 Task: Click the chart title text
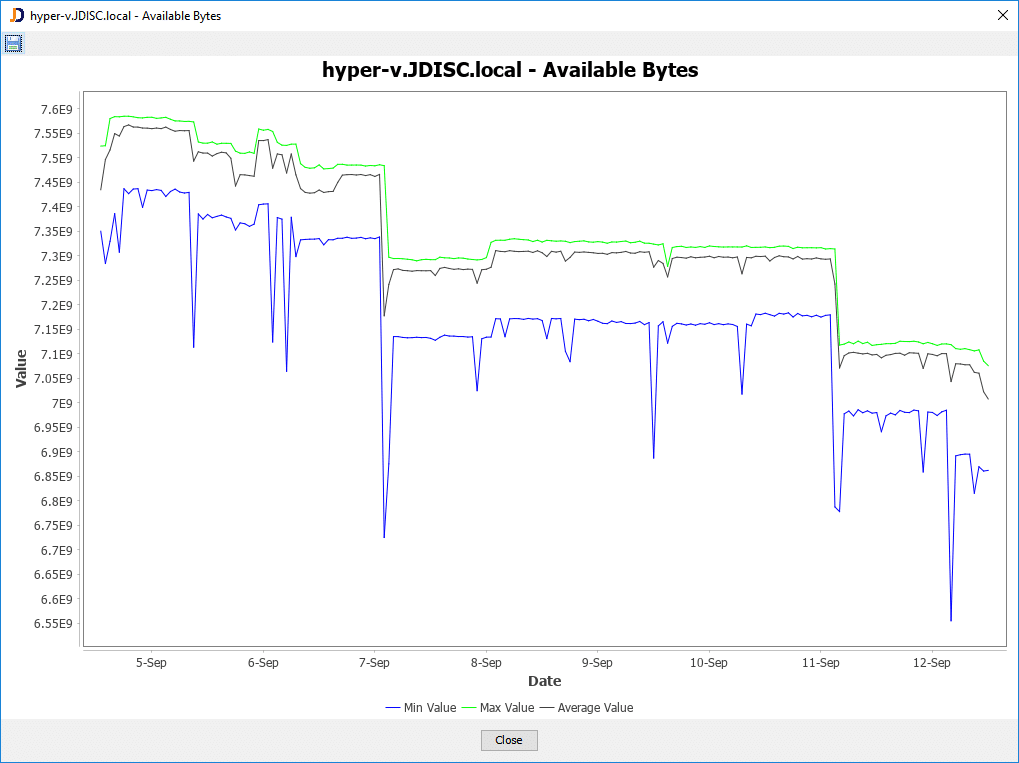pos(510,70)
